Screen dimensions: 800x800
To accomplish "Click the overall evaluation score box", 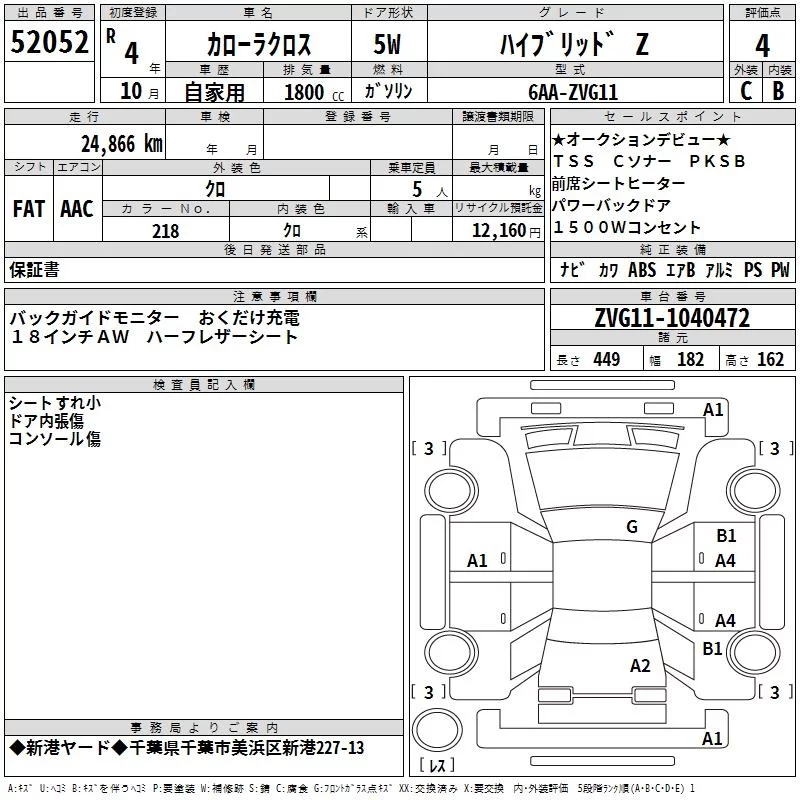I will pos(762,44).
